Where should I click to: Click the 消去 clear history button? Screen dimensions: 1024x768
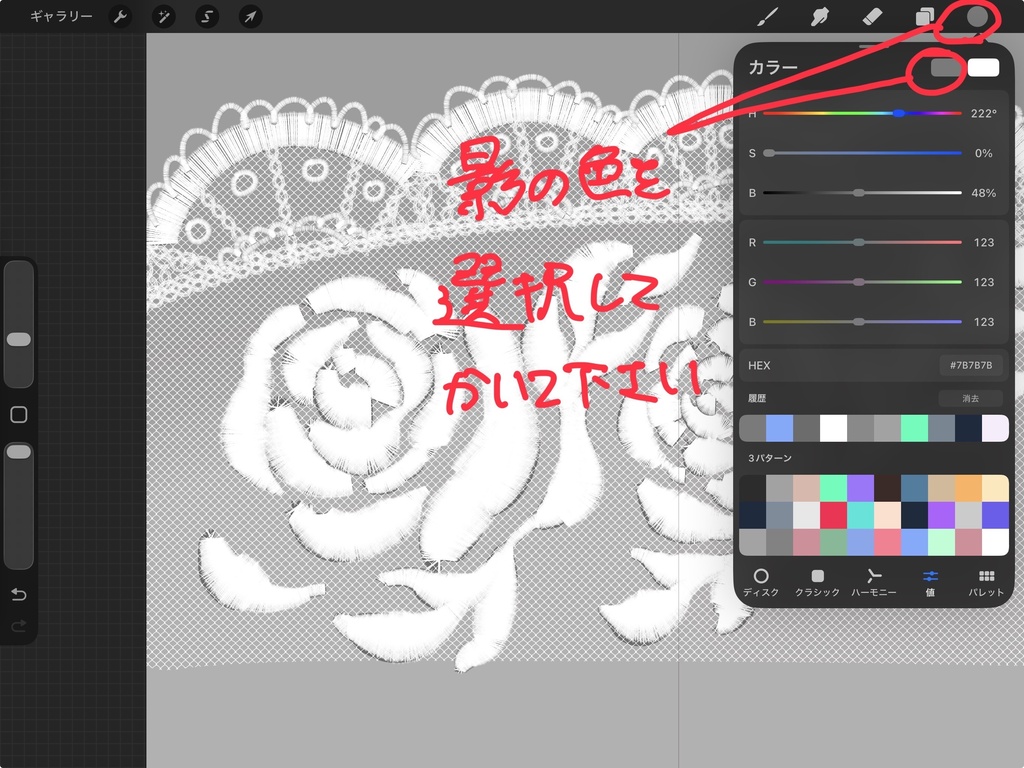970,398
